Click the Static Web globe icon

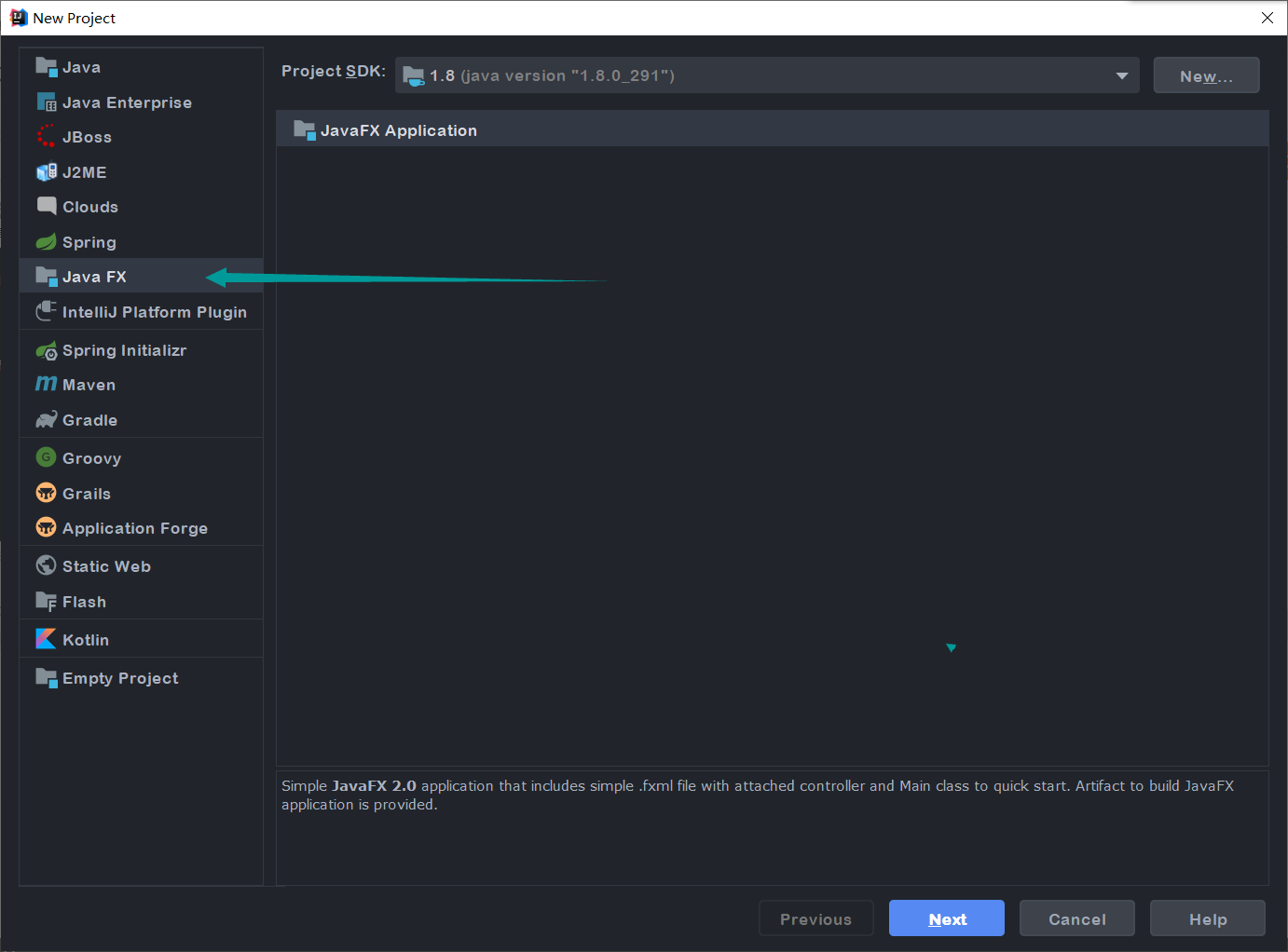(x=46, y=565)
